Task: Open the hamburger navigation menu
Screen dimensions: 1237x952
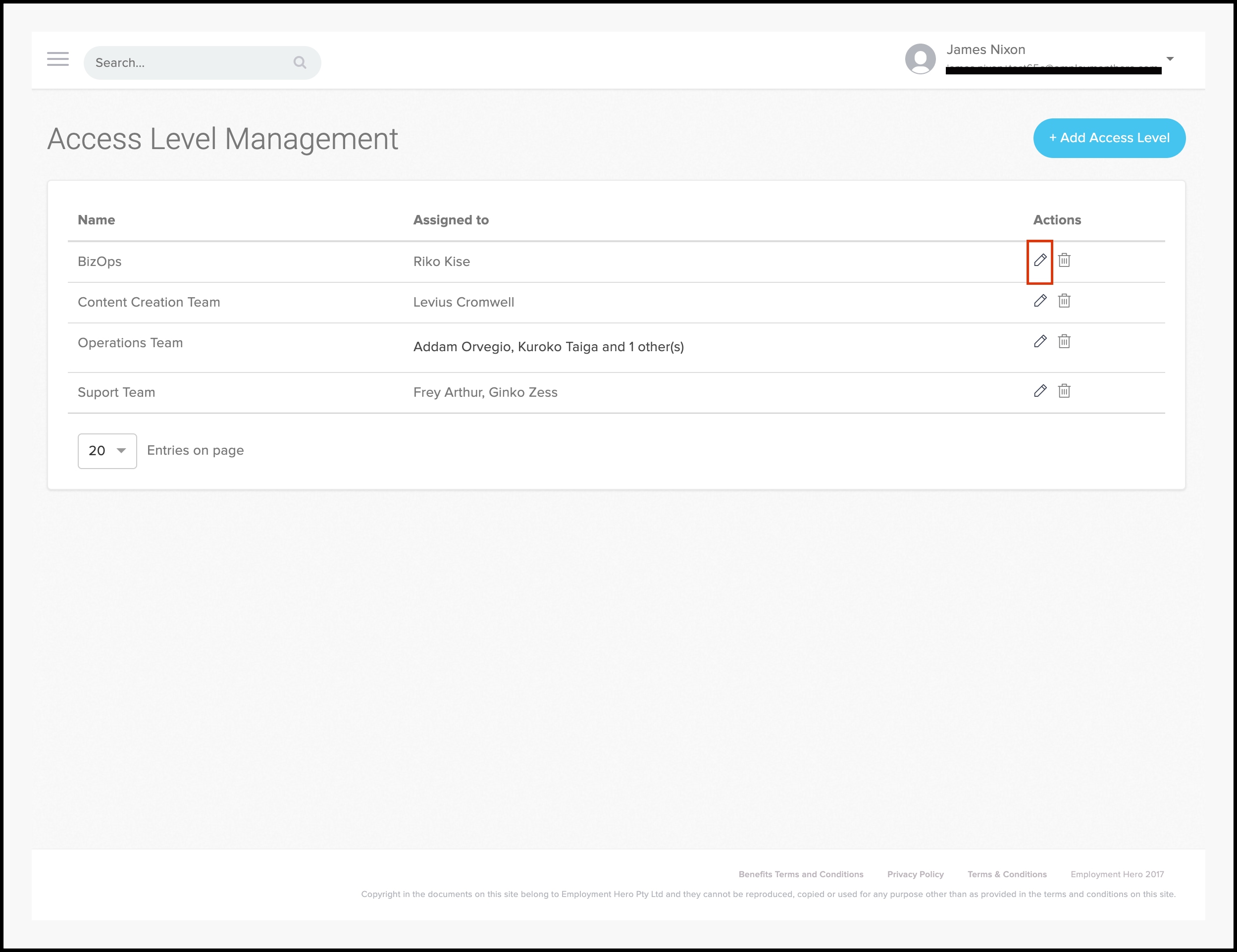Action: coord(58,59)
